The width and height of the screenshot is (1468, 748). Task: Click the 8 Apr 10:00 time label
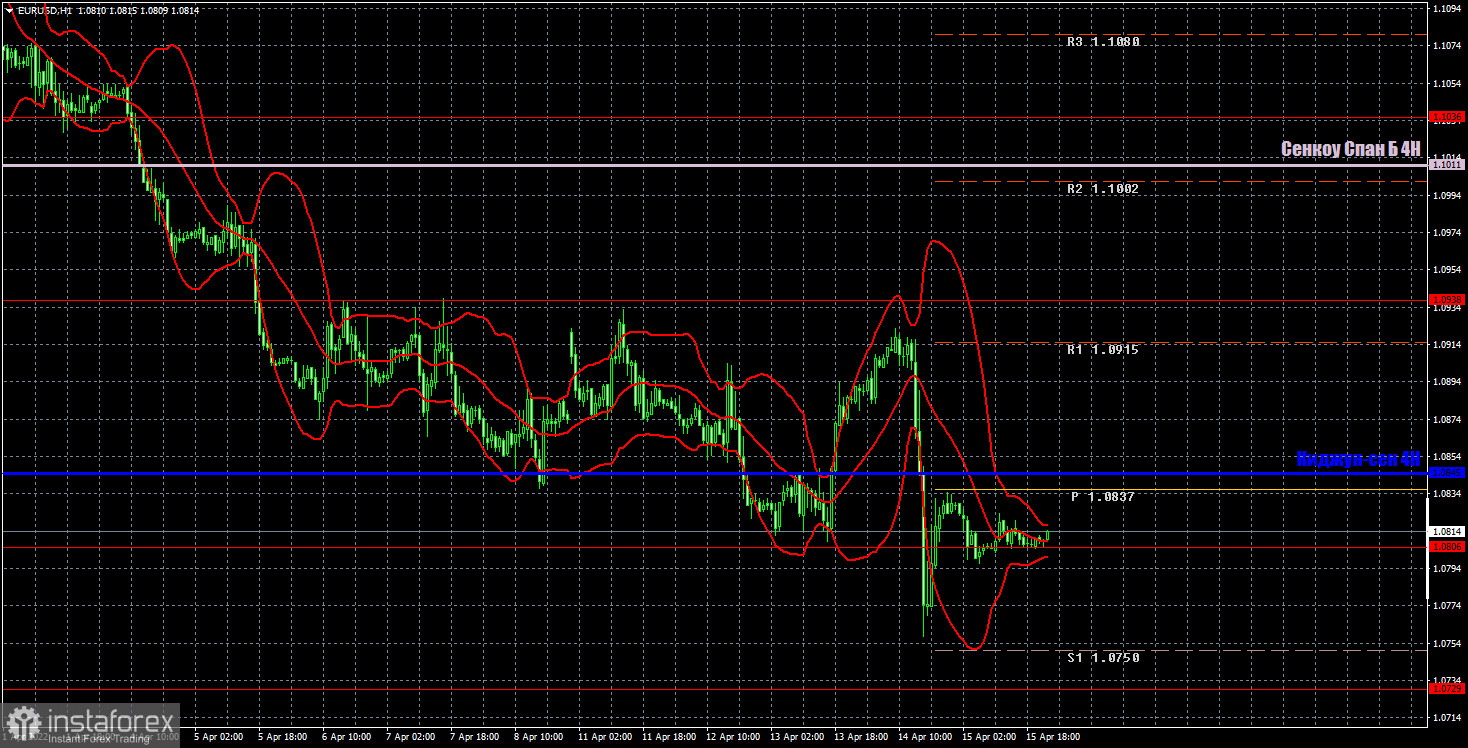(540, 736)
